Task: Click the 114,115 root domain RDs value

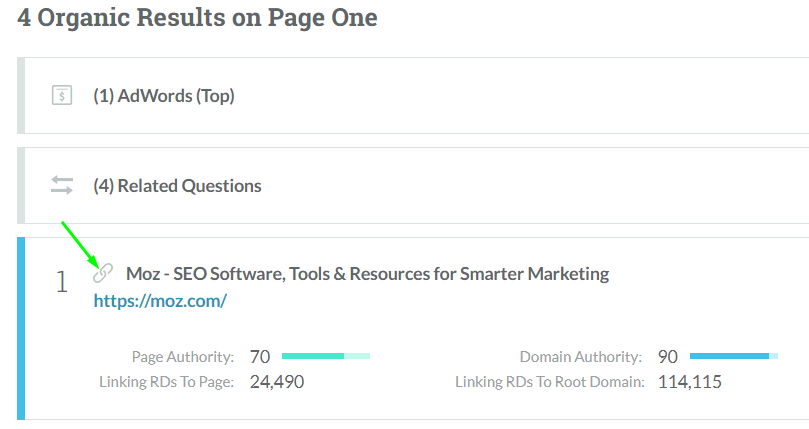Action: coord(690,382)
